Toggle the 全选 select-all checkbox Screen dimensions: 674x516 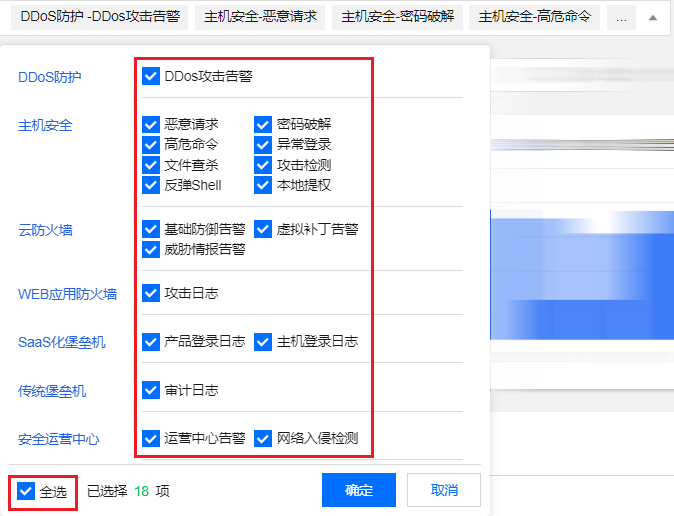point(26,491)
